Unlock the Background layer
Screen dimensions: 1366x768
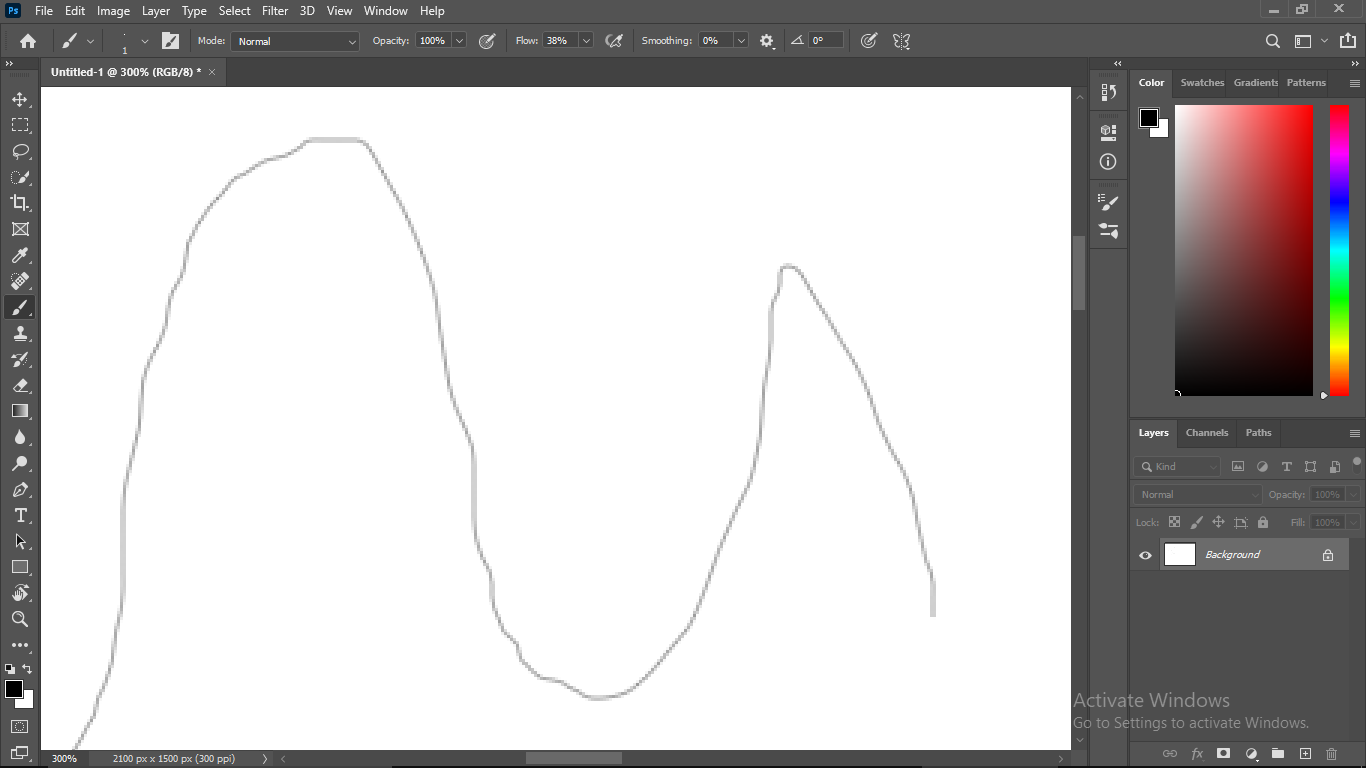[1328, 554]
